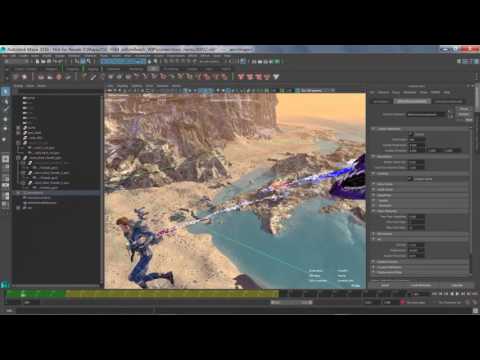Click the Focus button in the Attribute Editor

coord(464,109)
